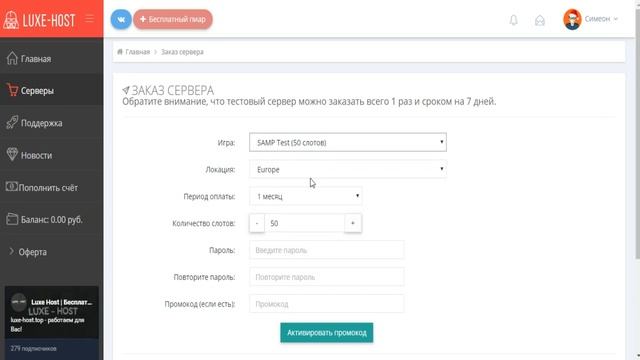Toggle the sidebar hamburger menu icon
Viewport: 640px width, 360px height.
(89, 19)
